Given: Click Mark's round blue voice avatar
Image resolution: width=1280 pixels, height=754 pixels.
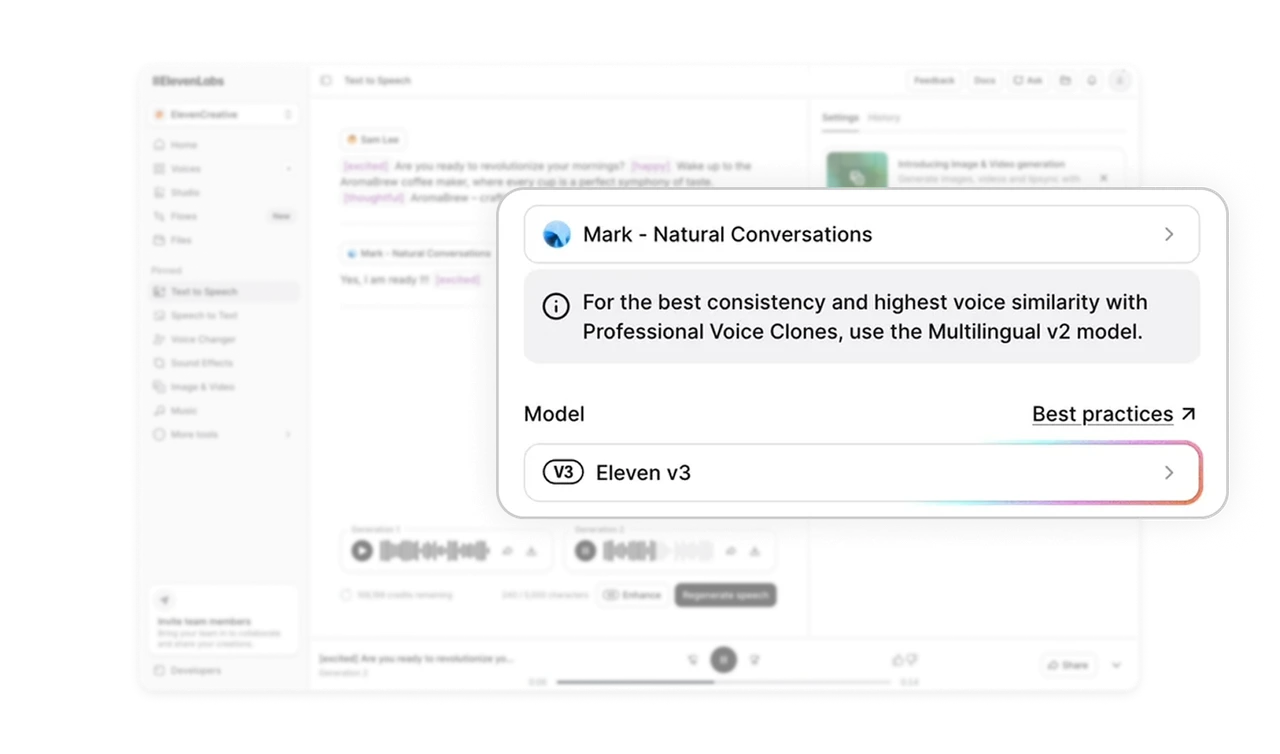Looking at the screenshot, I should pos(557,235).
